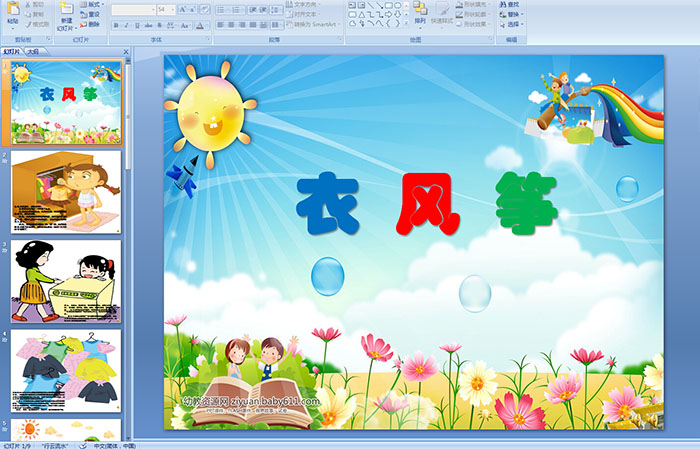The height and width of the screenshot is (449, 700).
Task: Open the Columns dropdown
Action: 276,25
